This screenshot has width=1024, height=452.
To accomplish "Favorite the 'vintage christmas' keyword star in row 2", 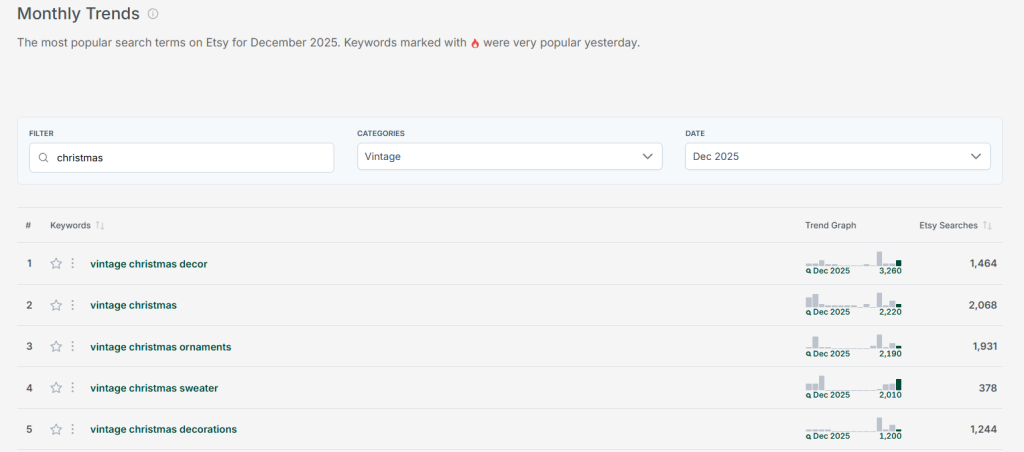I will tap(56, 305).
